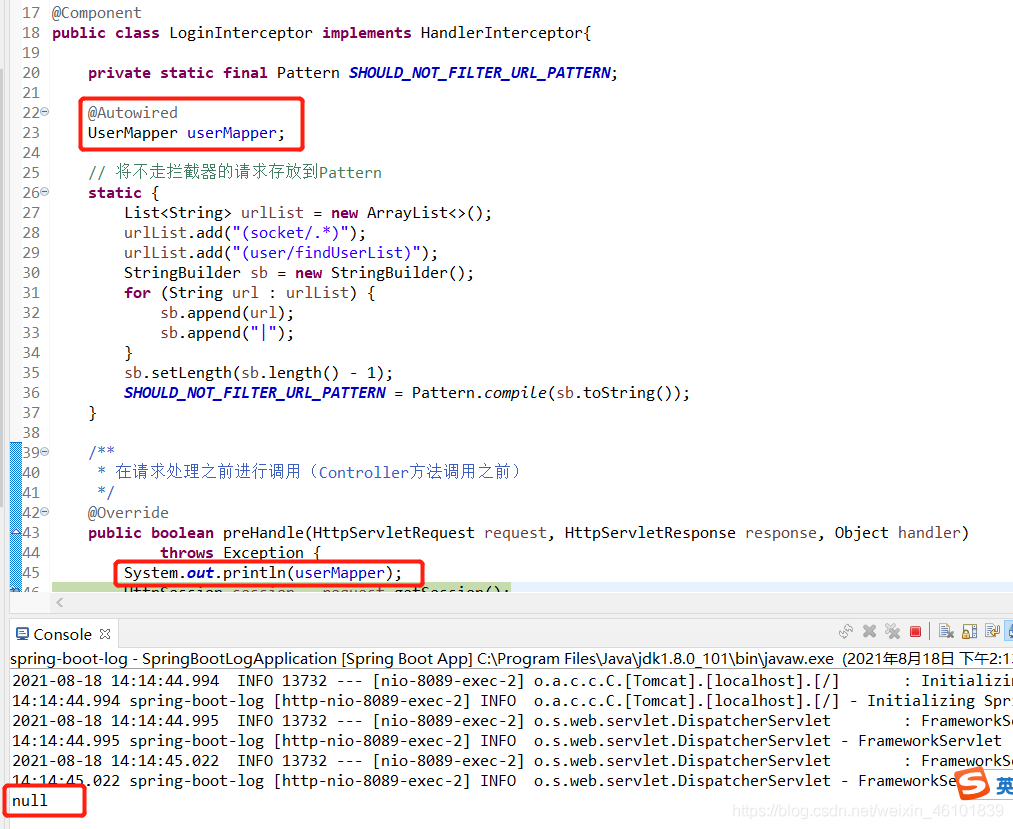Toggle Word Wrap in the Console
This screenshot has height=829, width=1013.
[992, 631]
